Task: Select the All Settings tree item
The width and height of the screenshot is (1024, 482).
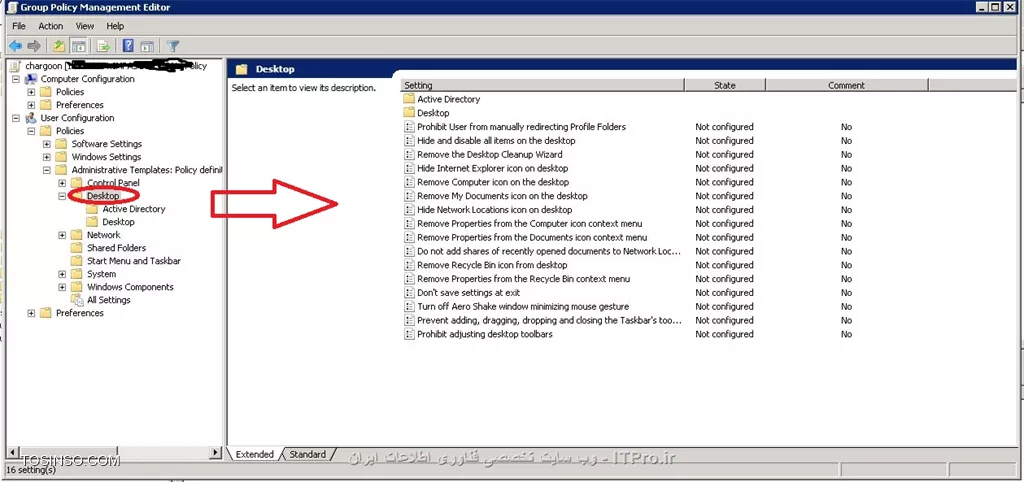Action: pos(108,300)
